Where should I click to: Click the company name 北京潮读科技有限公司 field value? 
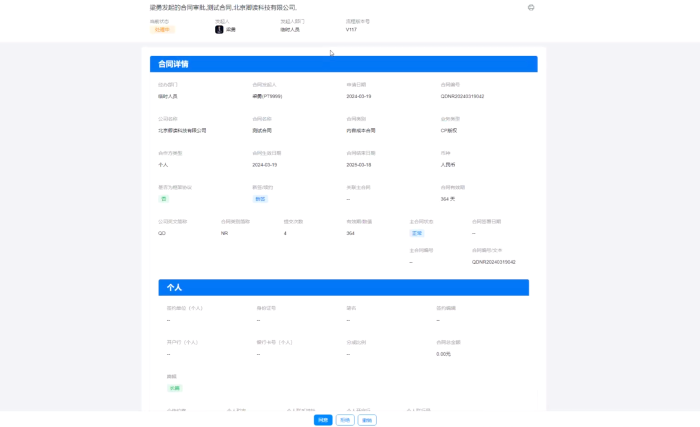(182, 130)
